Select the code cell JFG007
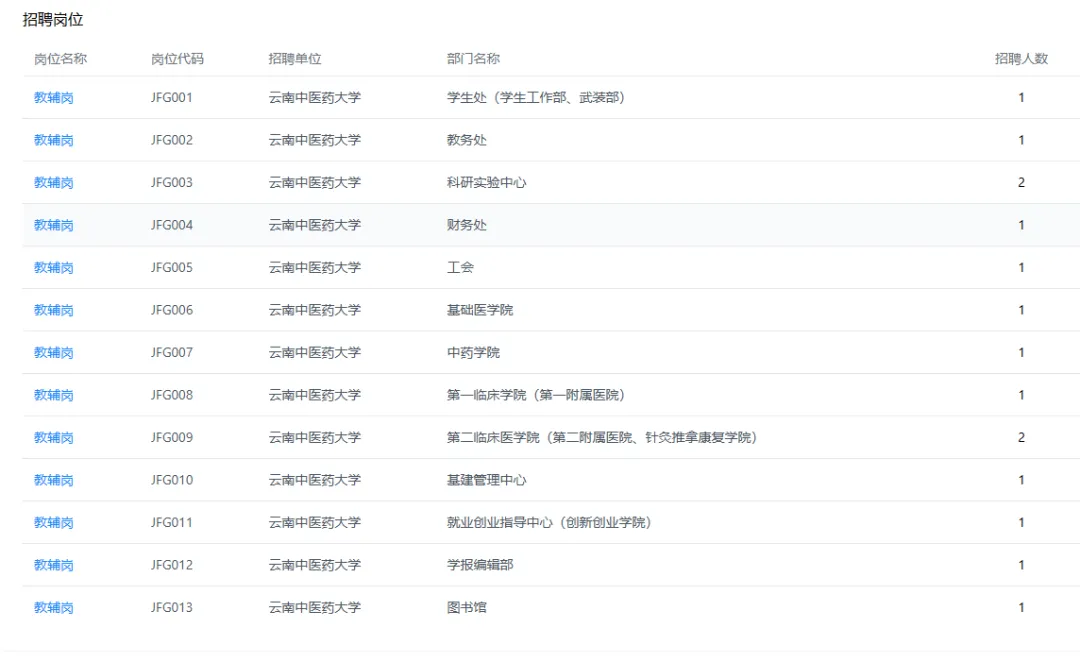 click(x=172, y=353)
